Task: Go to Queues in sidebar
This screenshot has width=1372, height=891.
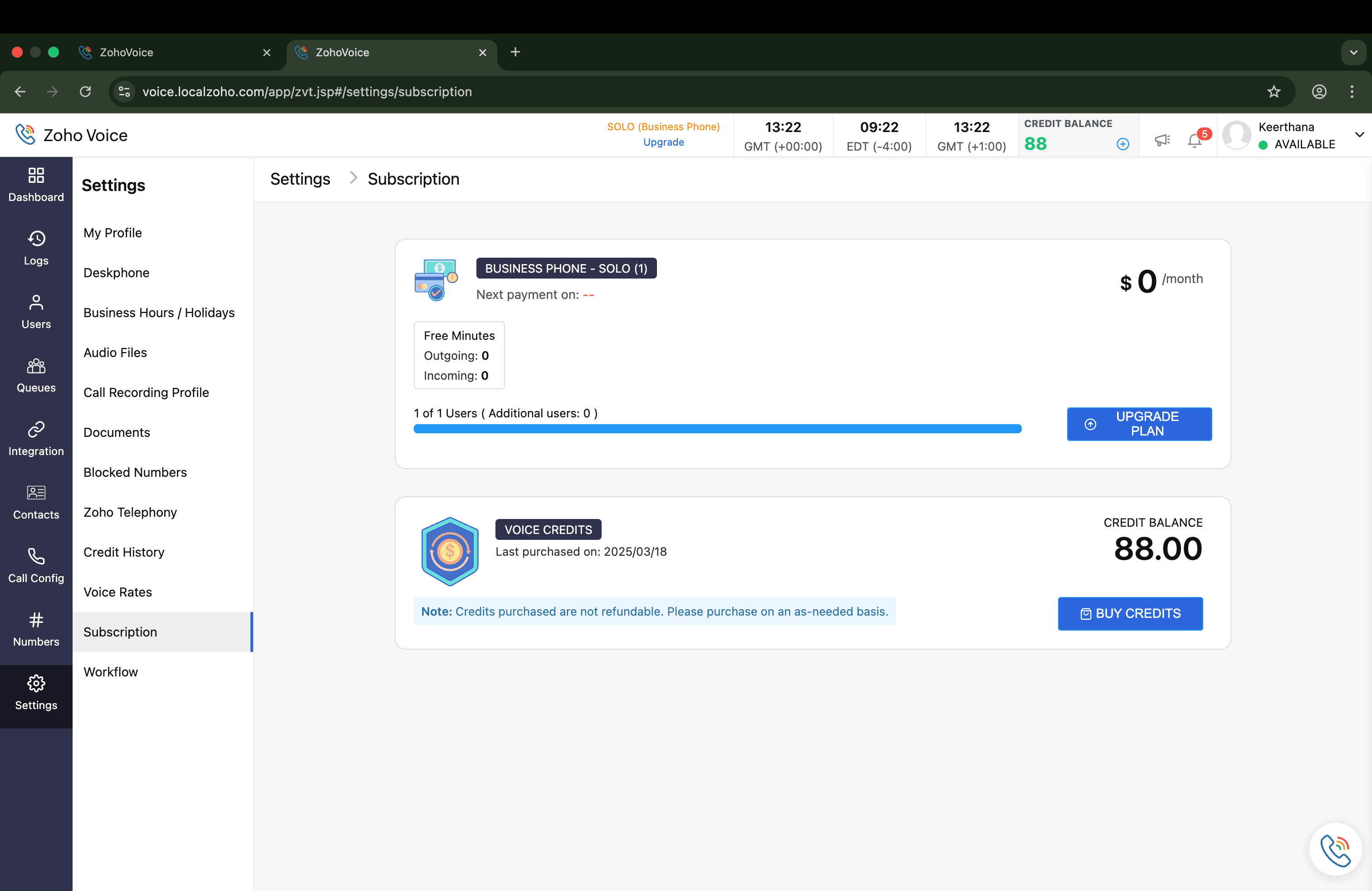Action: click(x=36, y=375)
